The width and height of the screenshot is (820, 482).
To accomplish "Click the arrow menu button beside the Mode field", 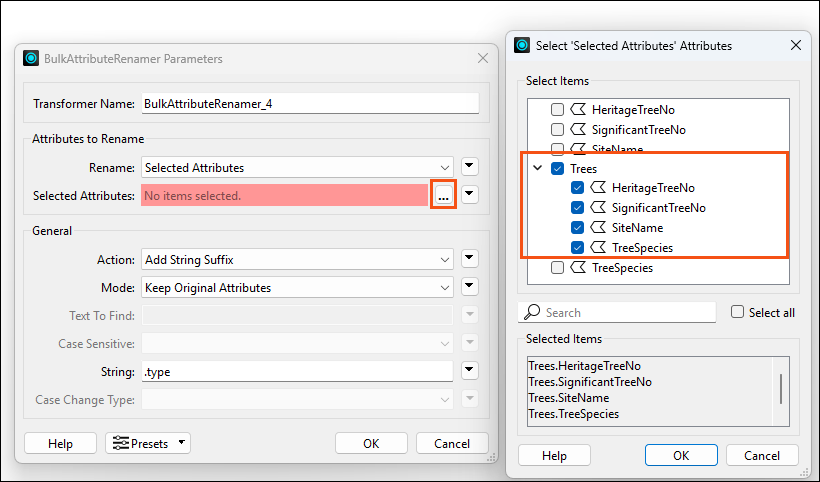I will pyautogui.click(x=470, y=286).
